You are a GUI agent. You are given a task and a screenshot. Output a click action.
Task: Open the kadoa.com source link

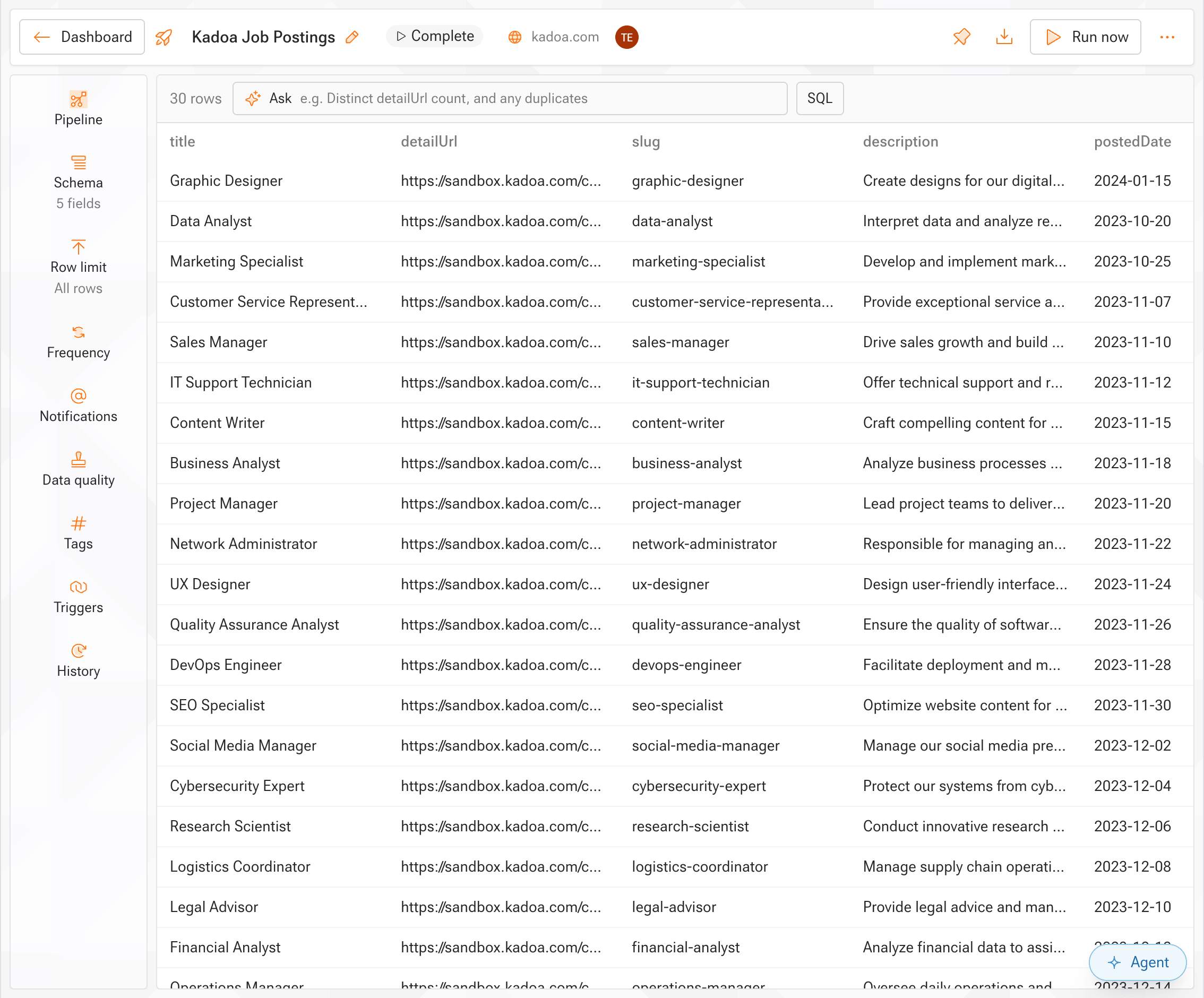pyautogui.click(x=565, y=37)
